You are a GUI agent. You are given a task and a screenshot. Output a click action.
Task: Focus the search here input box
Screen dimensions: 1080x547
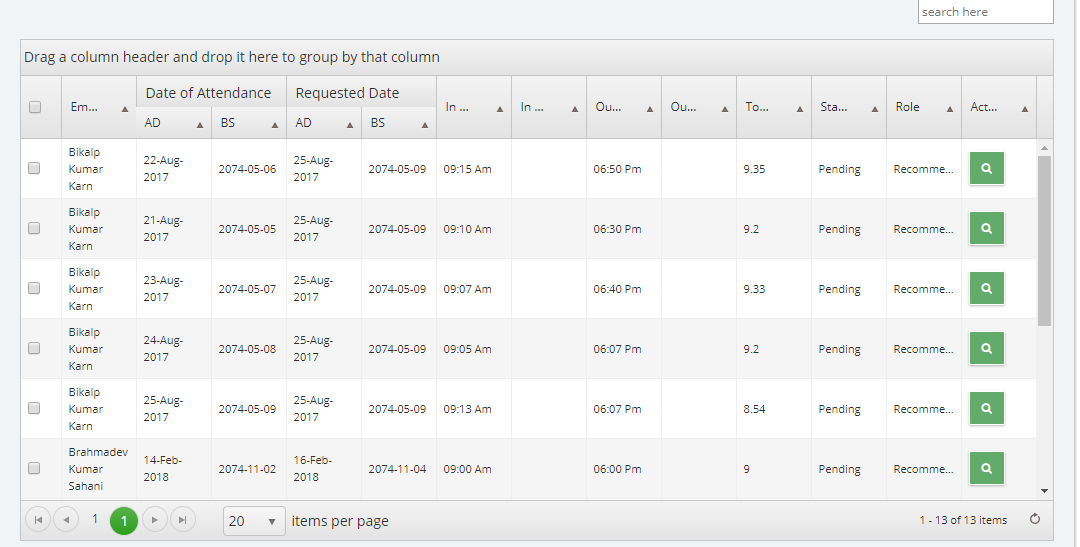click(986, 12)
